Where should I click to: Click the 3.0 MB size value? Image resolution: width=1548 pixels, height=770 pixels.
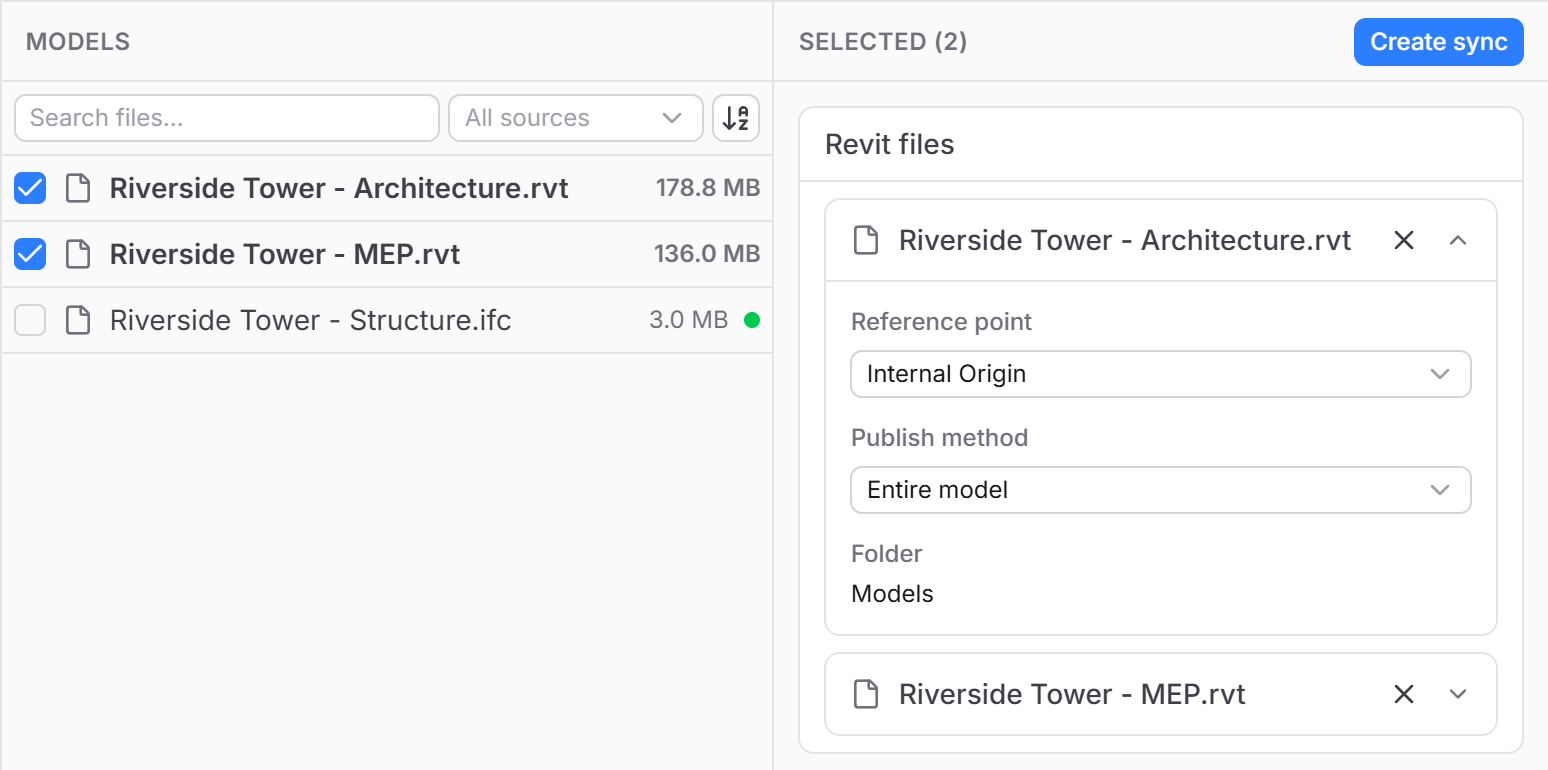point(689,320)
